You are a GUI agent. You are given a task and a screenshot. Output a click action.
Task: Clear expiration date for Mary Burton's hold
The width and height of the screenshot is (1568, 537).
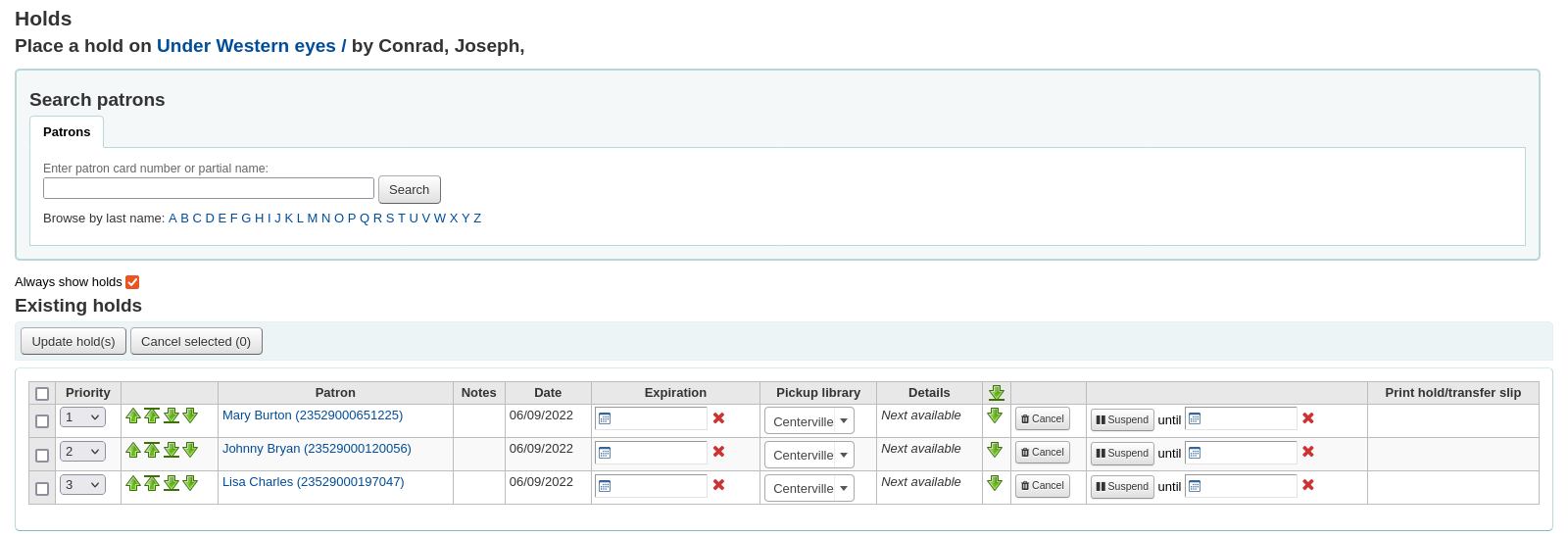pyautogui.click(x=718, y=418)
